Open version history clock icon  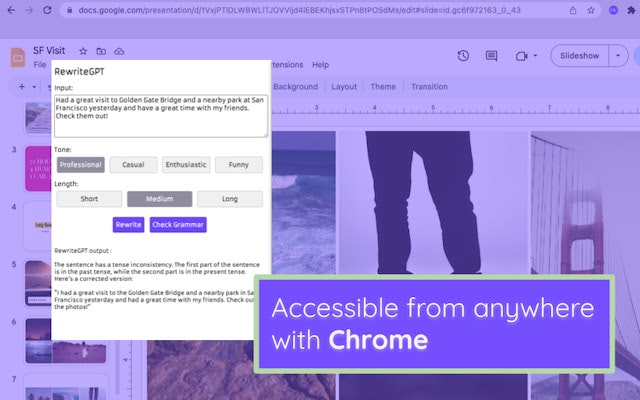click(463, 56)
